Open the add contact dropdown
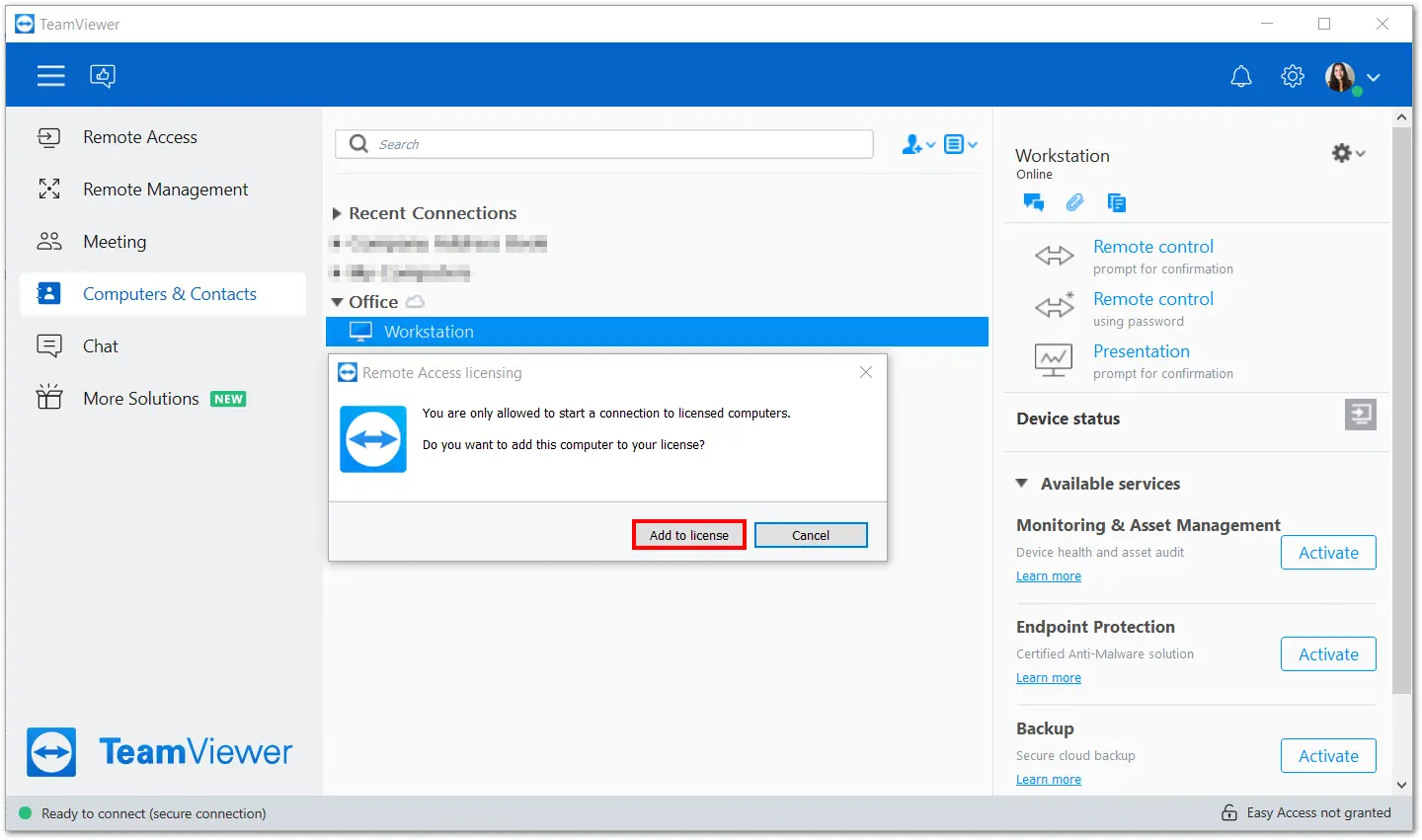Screen dimensions: 1422x840 click(918, 145)
